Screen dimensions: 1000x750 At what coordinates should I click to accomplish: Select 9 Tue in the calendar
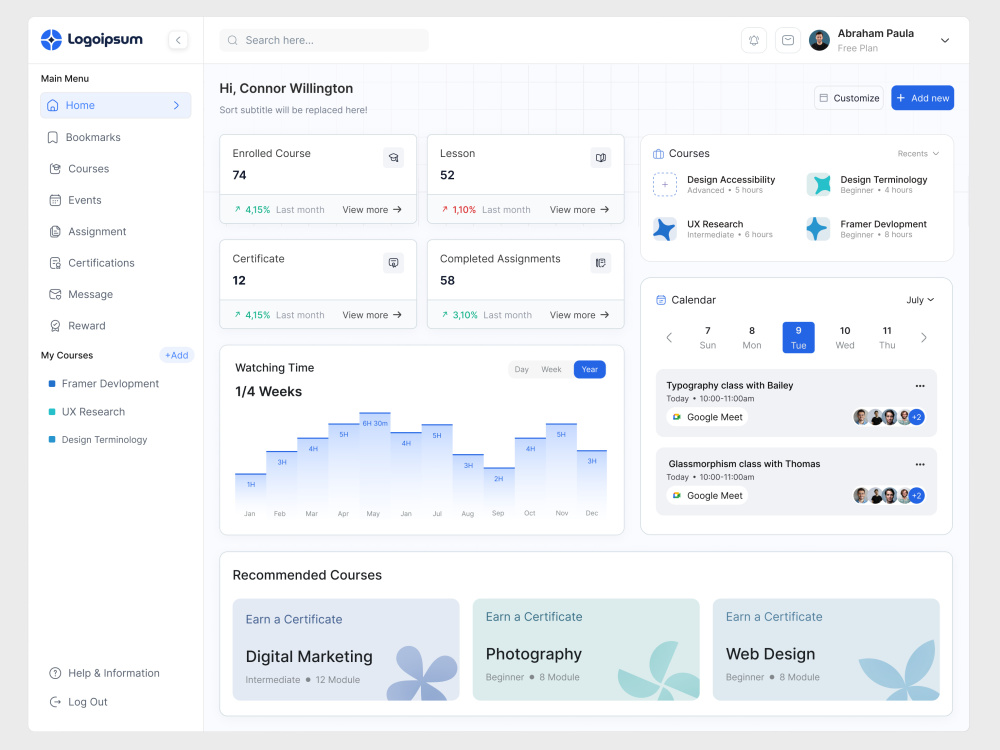point(798,337)
